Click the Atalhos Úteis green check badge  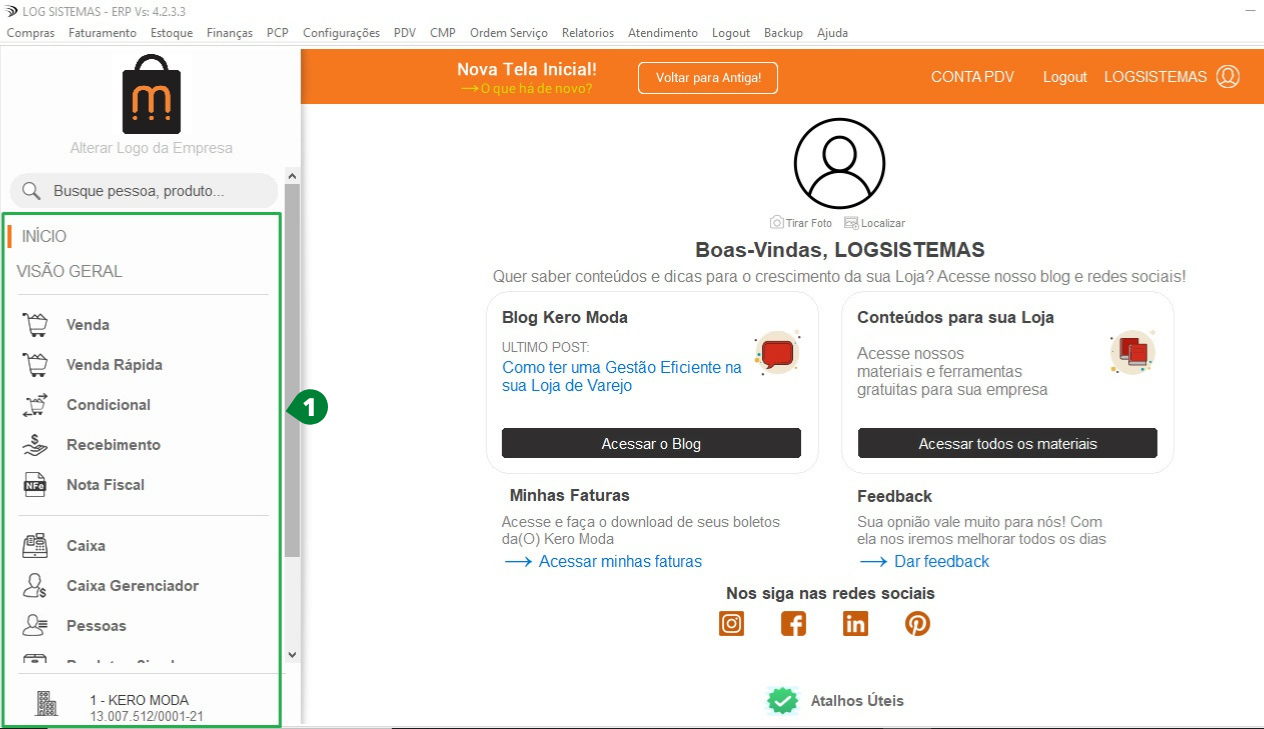tap(783, 700)
